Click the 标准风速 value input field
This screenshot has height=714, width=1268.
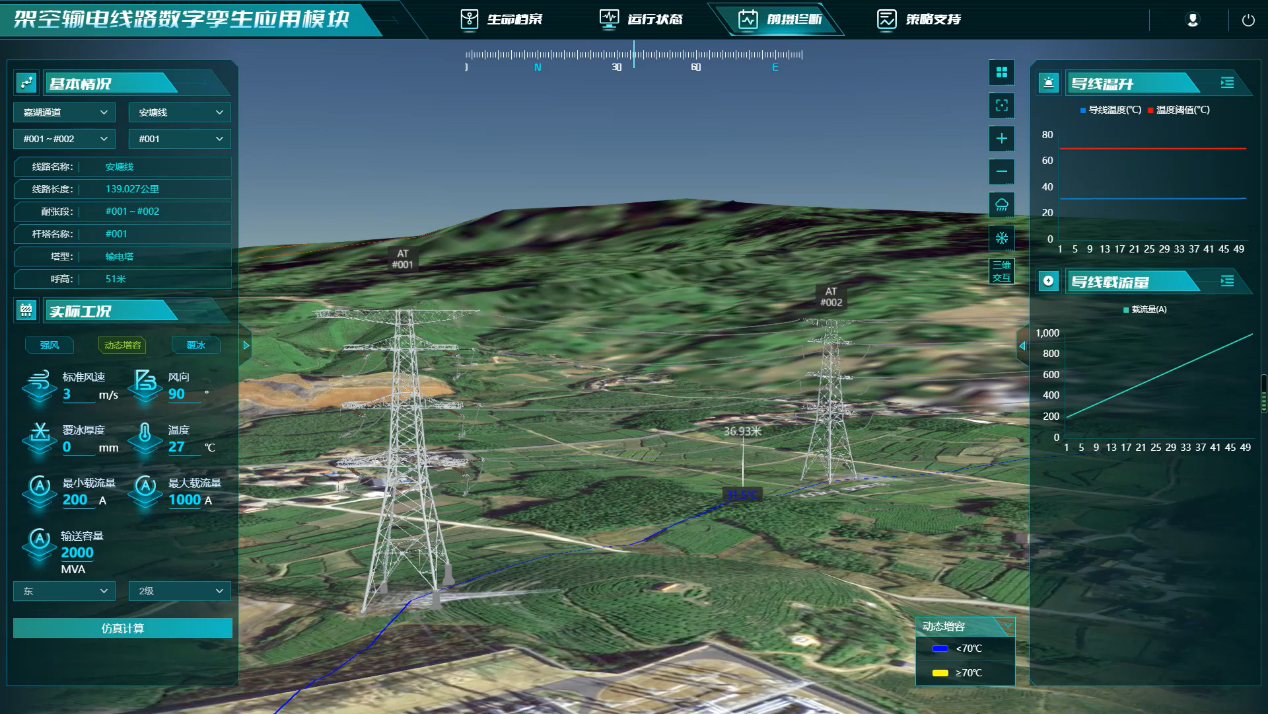(78, 394)
